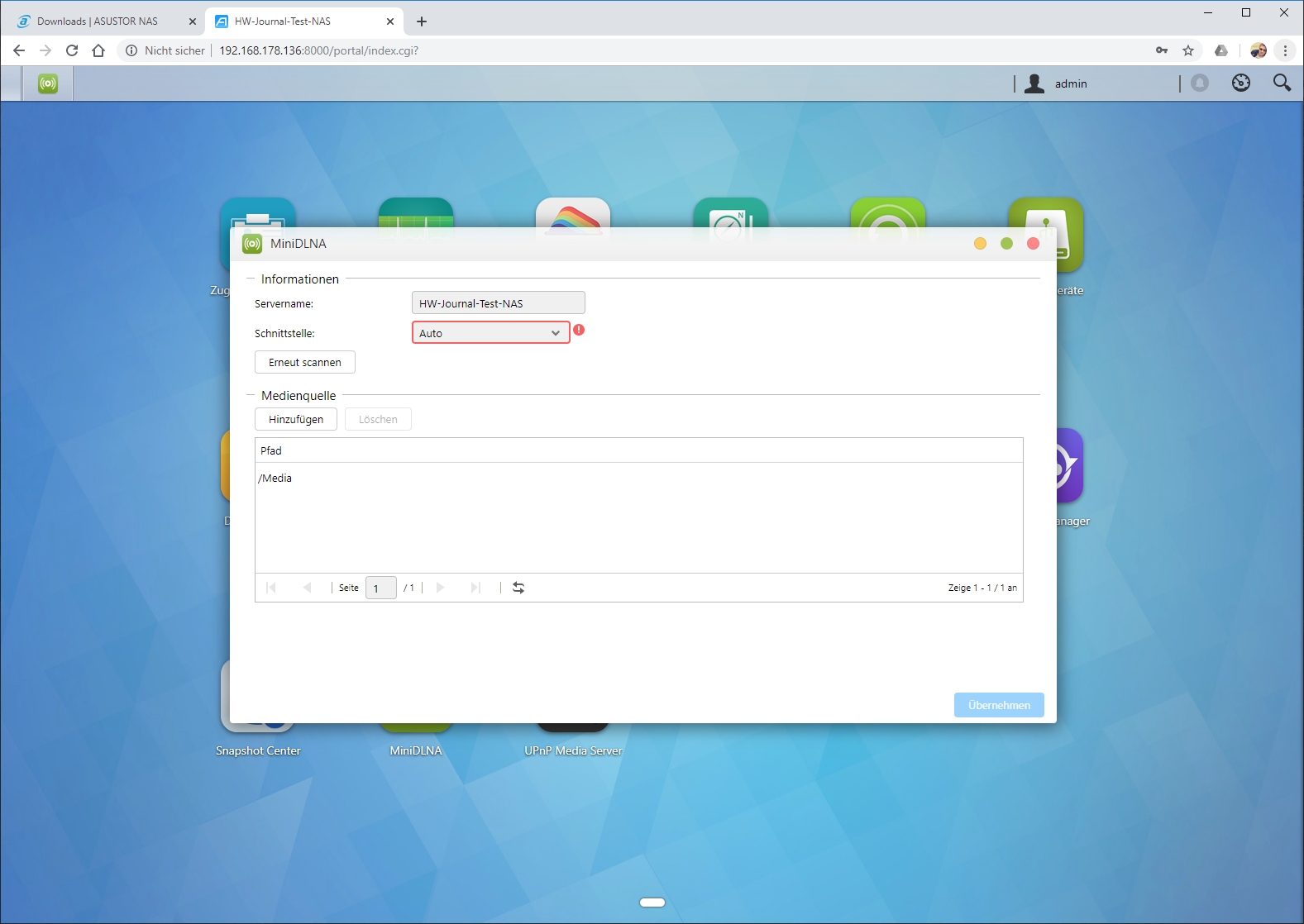Go to previous page of media list

[x=308, y=588]
